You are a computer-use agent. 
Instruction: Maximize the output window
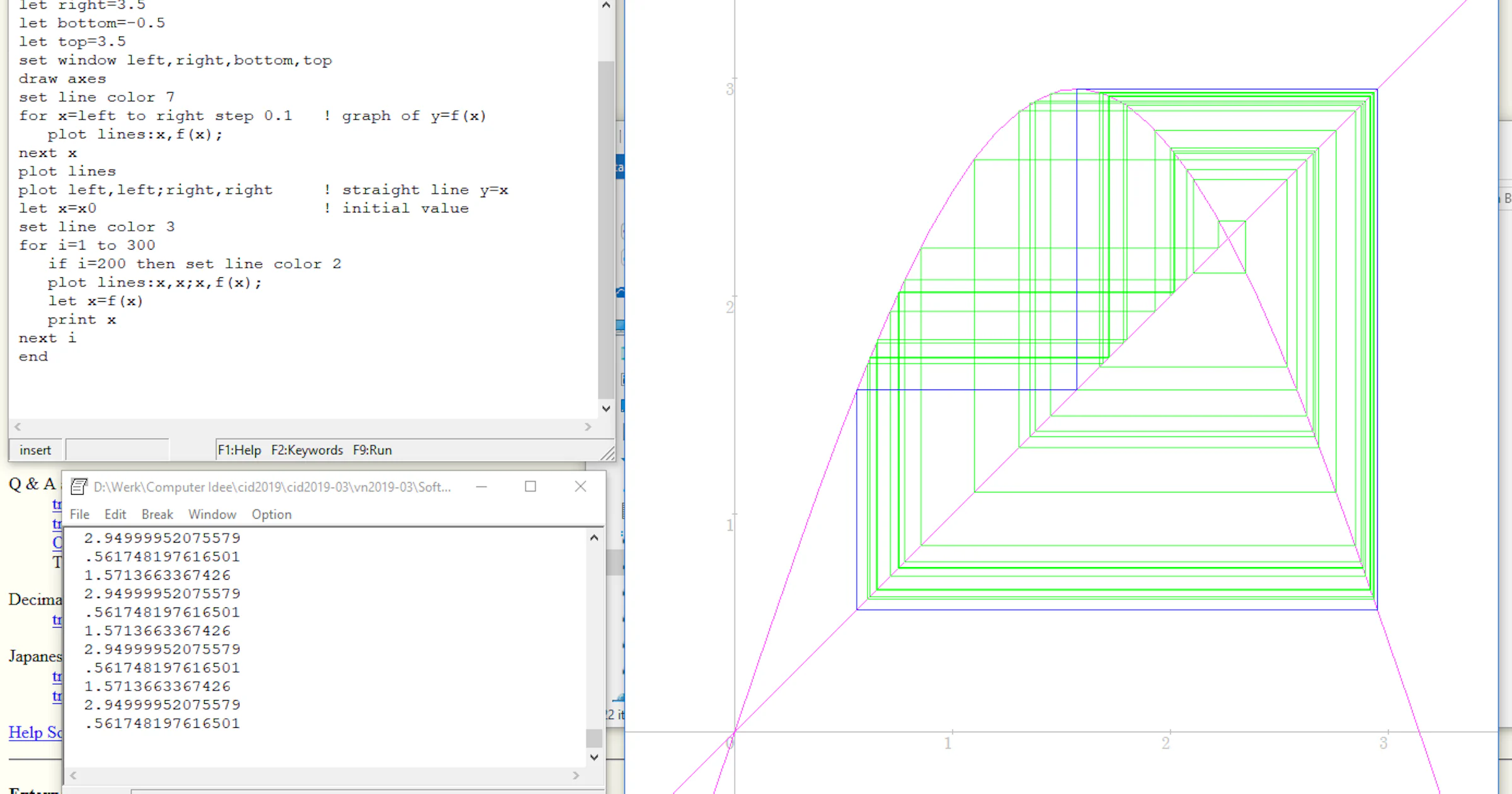530,486
